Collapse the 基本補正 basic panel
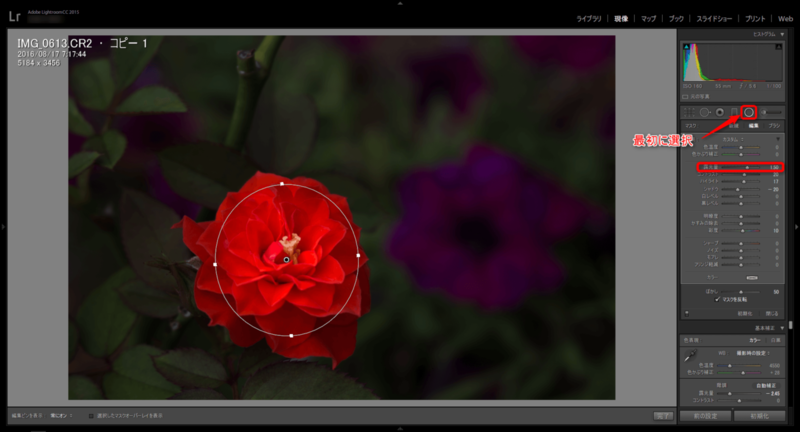 782,328
